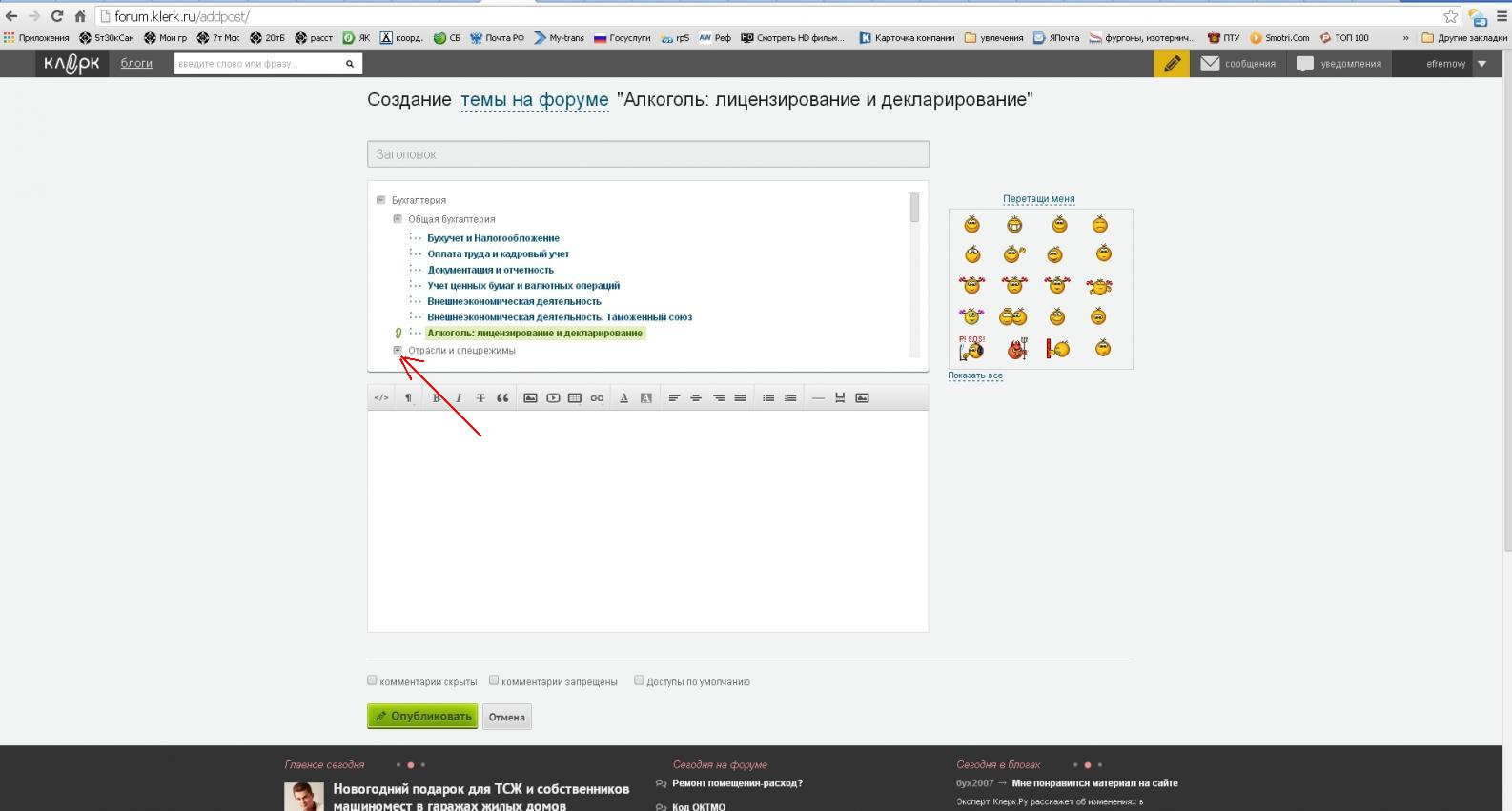Insert a blockquote using the quote icon
This screenshot has width=1512, height=811.
[x=502, y=398]
